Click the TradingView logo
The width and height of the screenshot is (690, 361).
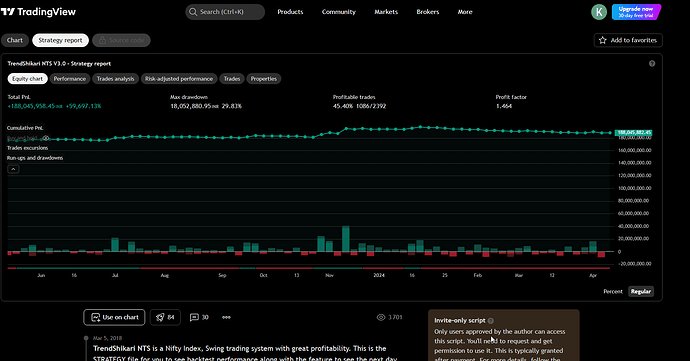[x=38, y=12]
